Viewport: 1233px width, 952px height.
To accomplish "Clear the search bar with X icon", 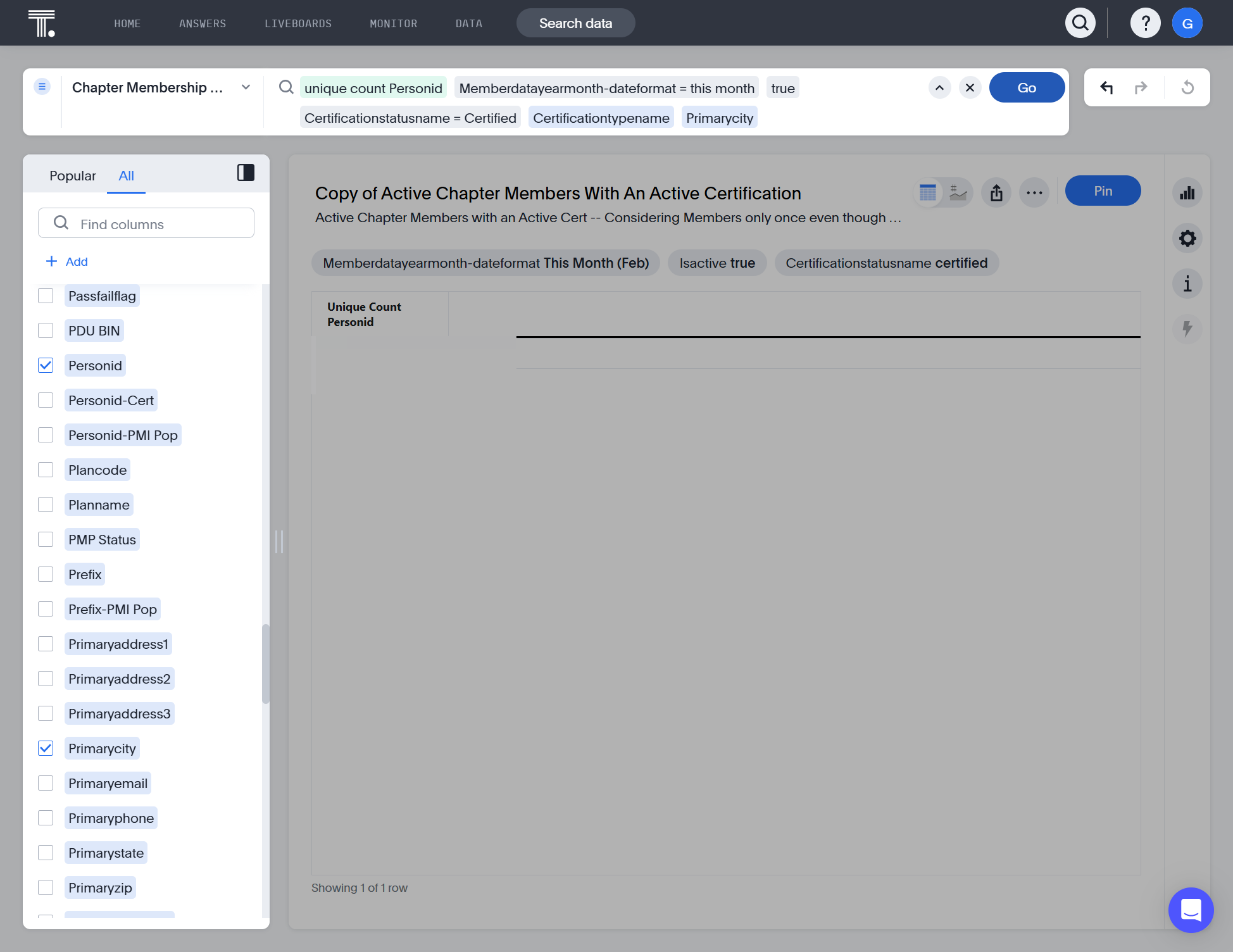I will pyautogui.click(x=970, y=87).
